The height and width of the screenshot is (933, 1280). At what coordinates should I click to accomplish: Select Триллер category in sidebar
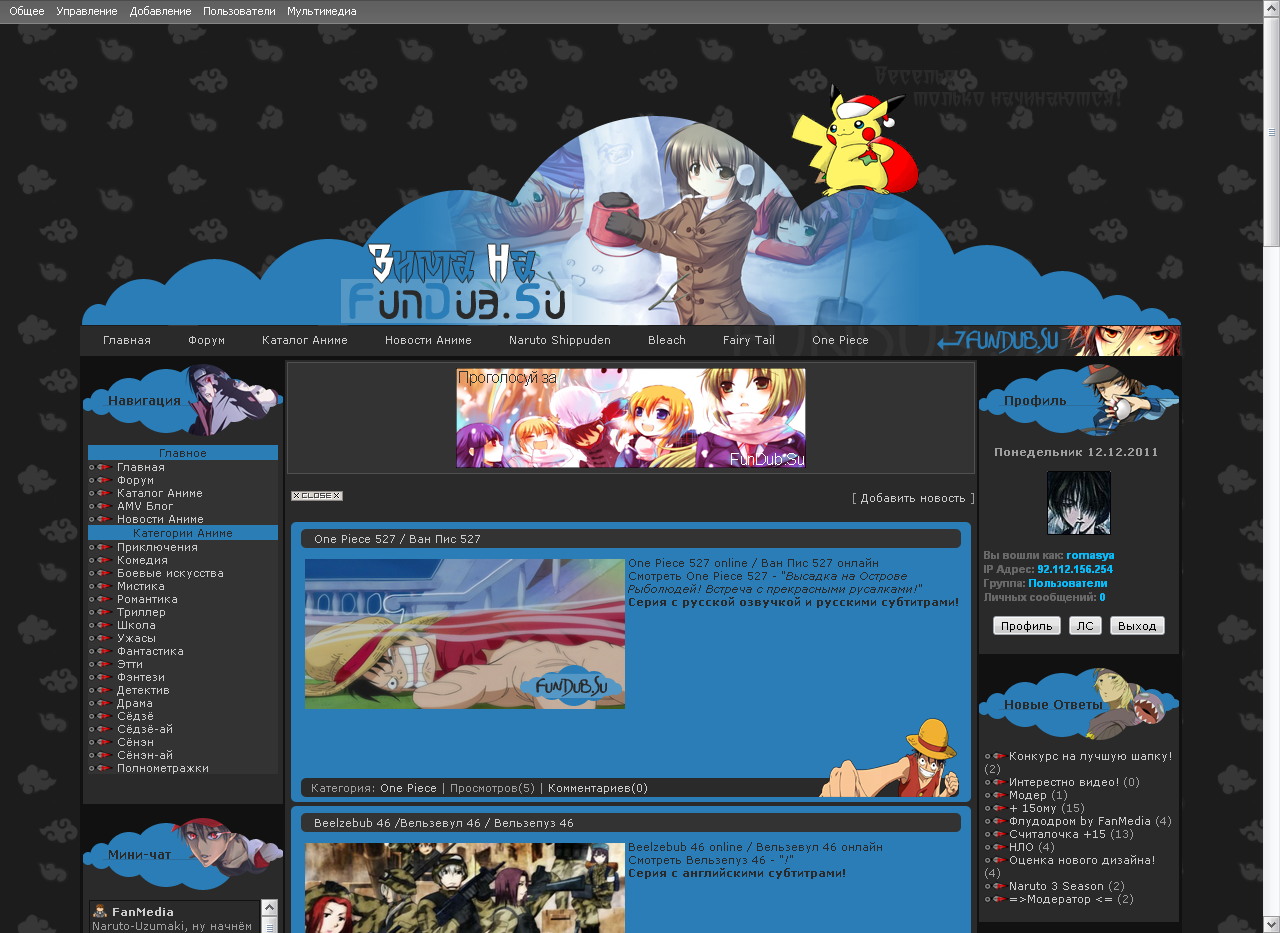click(x=141, y=612)
